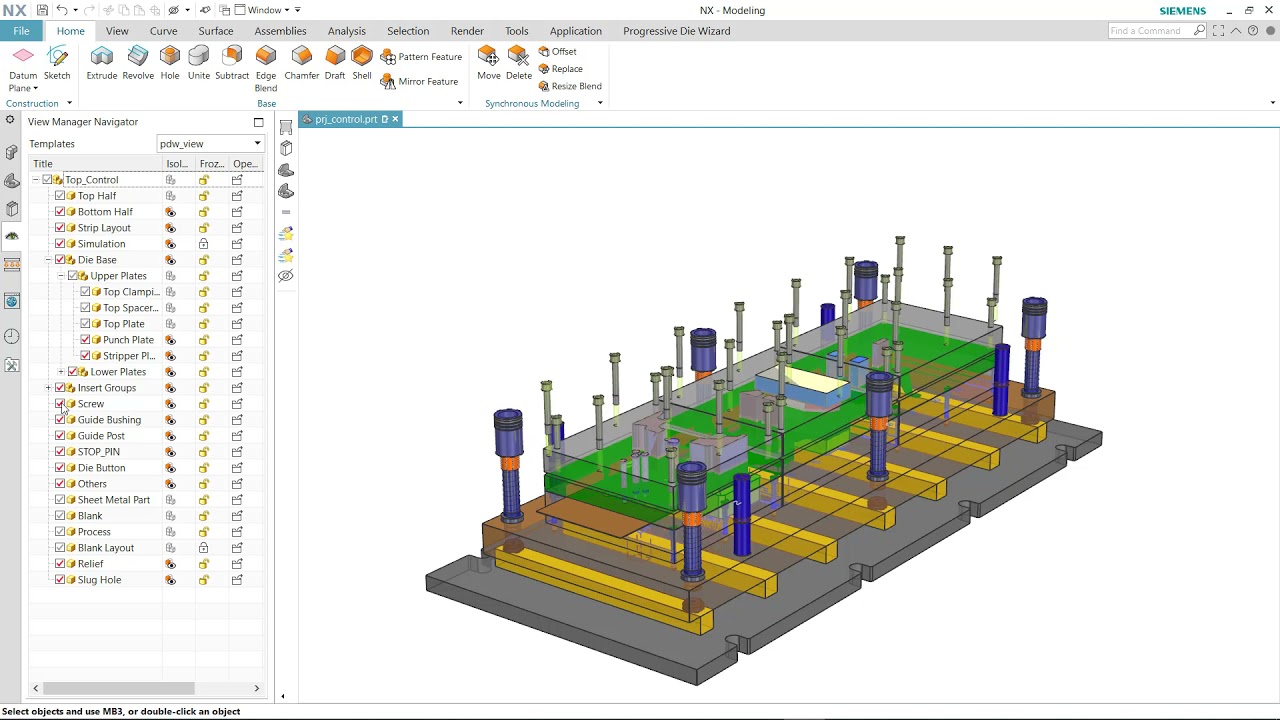
Task: Toggle the Sheet Metal Part checkbox
Action: click(60, 500)
